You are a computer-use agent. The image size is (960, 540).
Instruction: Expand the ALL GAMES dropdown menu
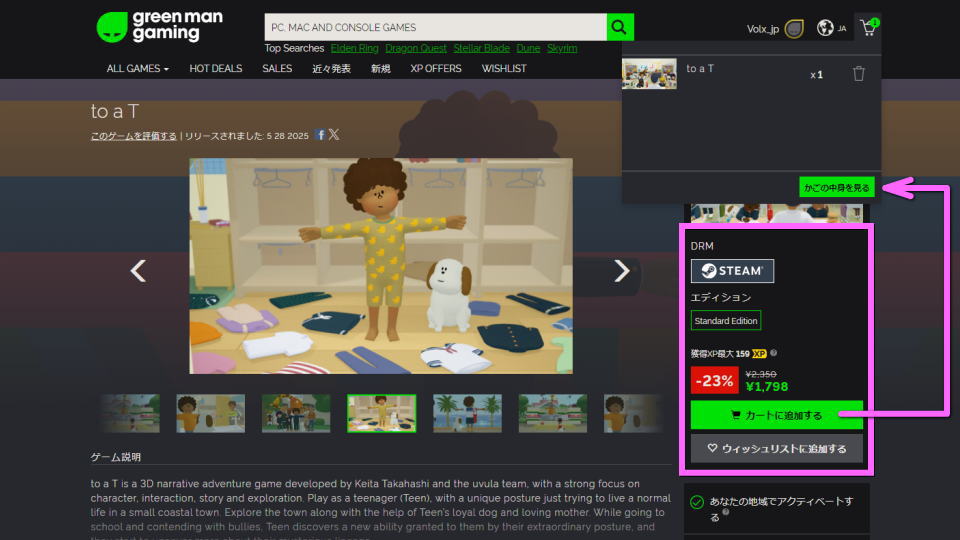point(137,69)
